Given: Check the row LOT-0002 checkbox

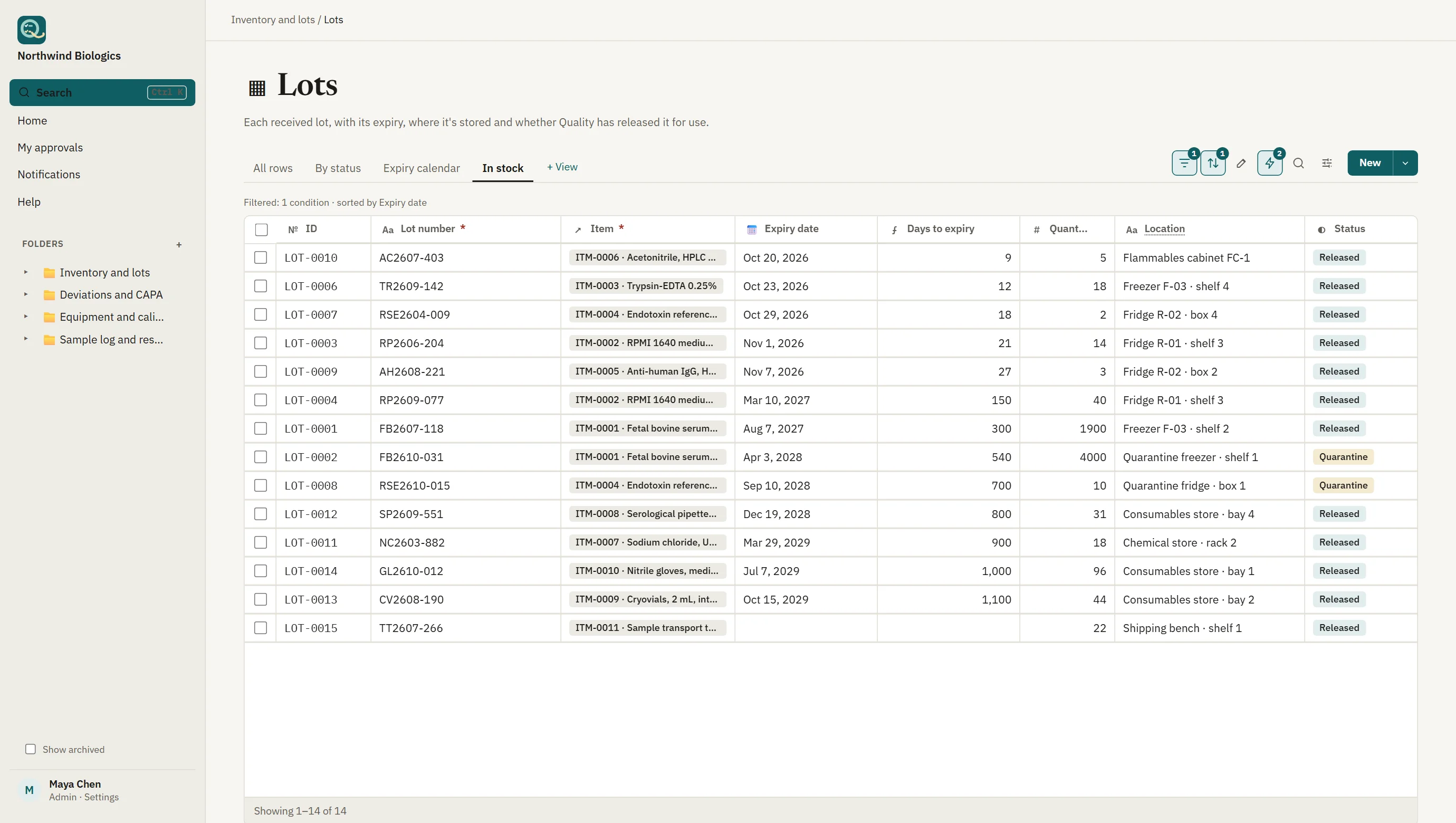Looking at the screenshot, I should coord(261,457).
